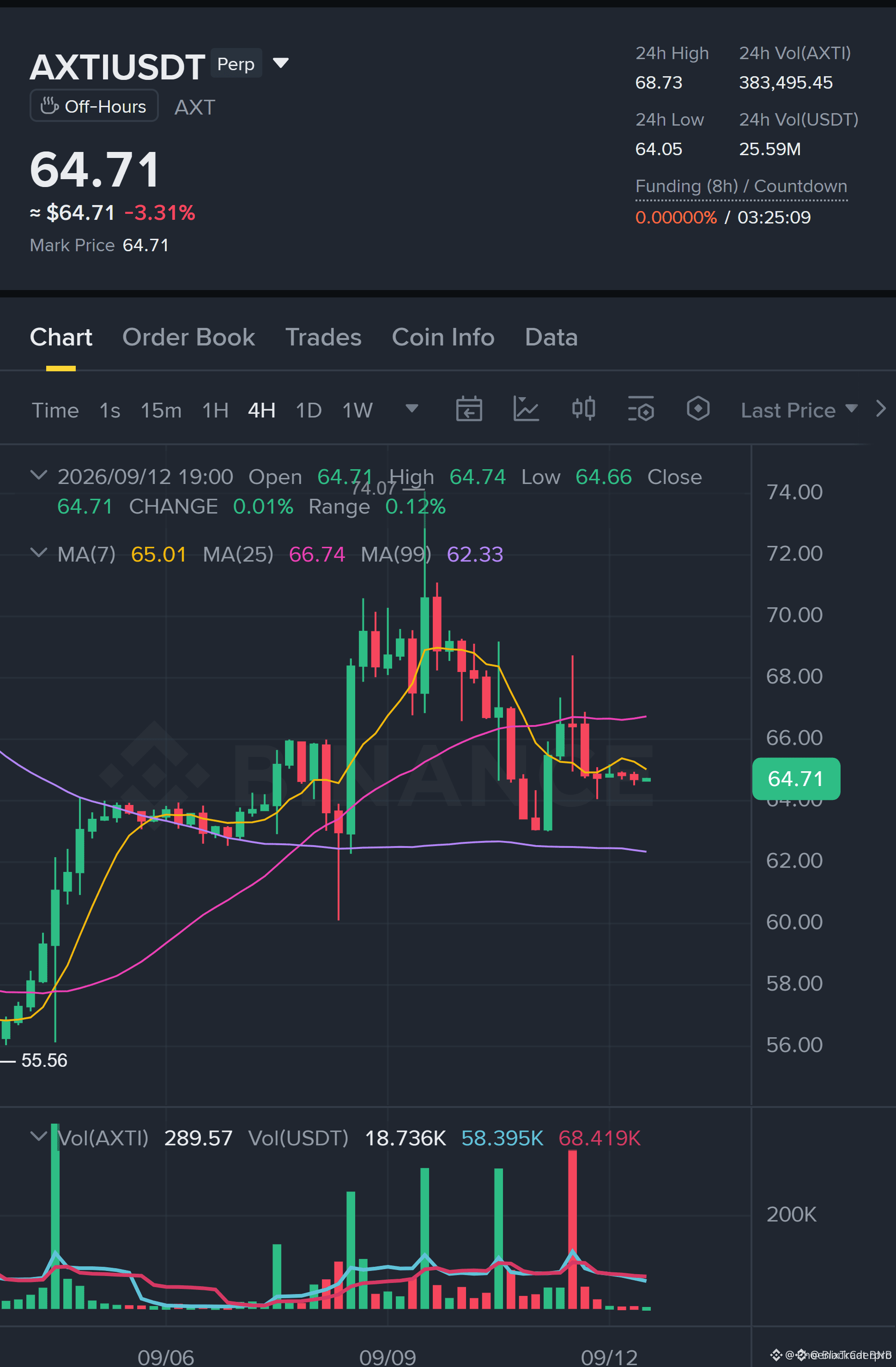
Task: Collapse the MA indicator legend row
Action: click(38, 552)
